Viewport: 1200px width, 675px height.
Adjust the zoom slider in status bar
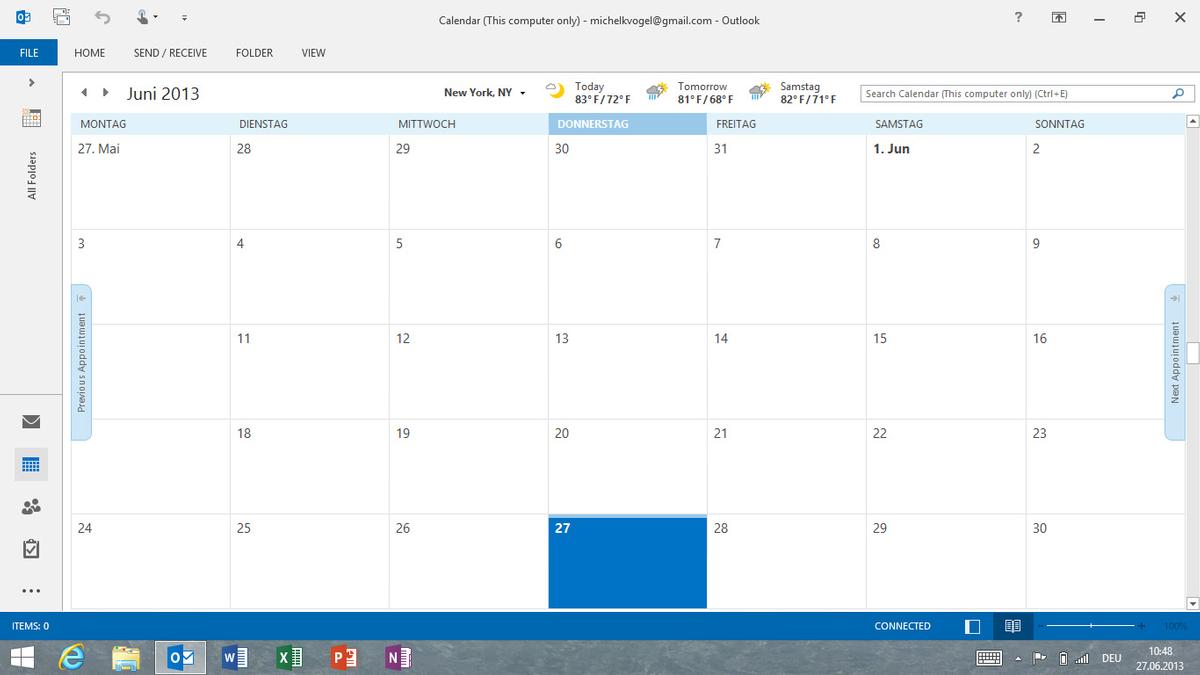tap(1092, 626)
